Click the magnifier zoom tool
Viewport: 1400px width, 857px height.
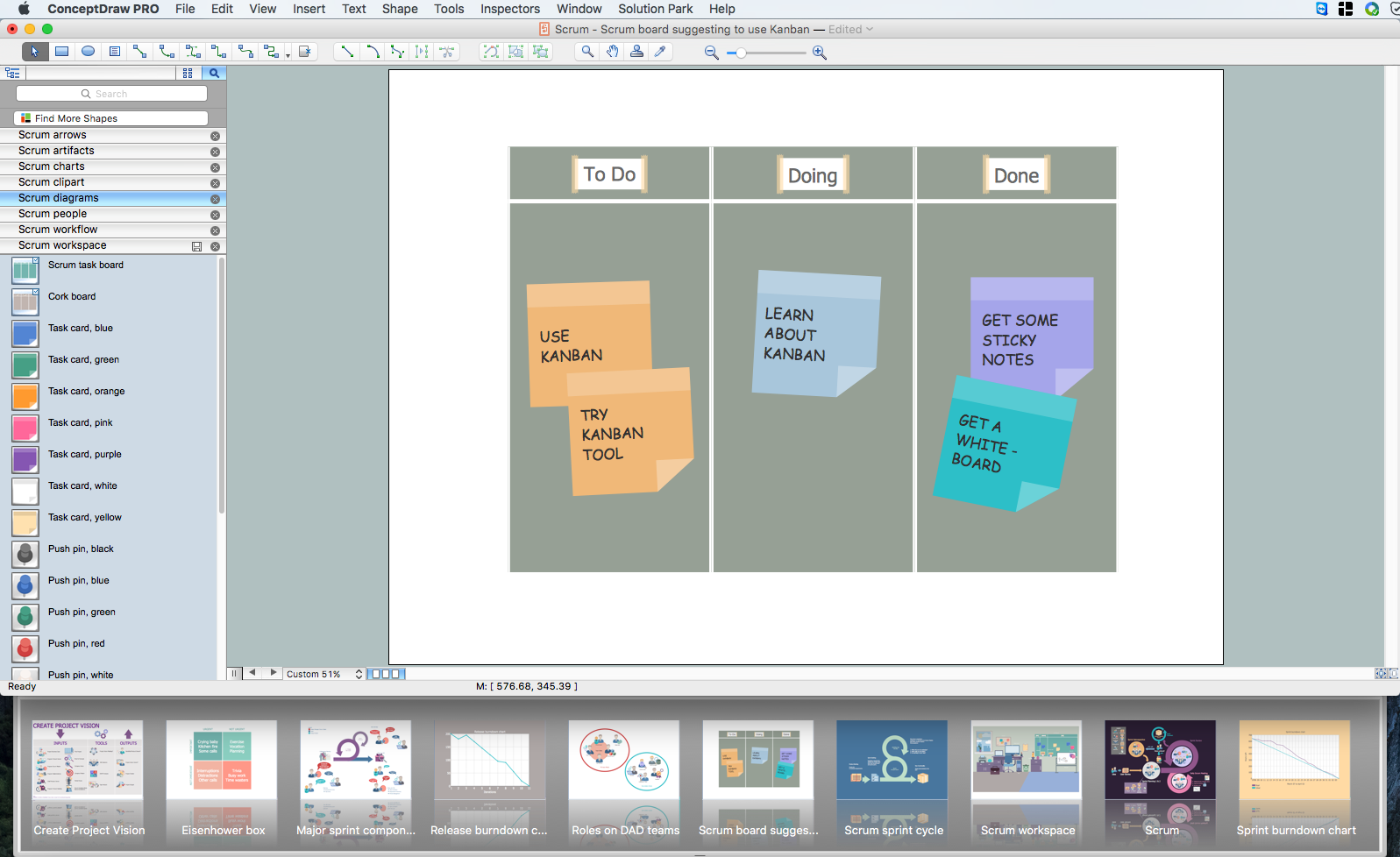tap(587, 52)
